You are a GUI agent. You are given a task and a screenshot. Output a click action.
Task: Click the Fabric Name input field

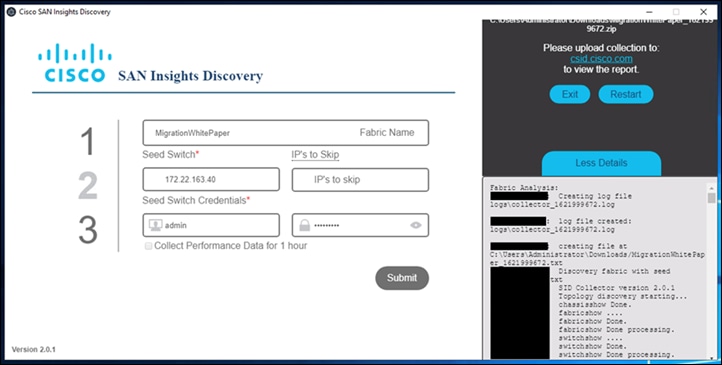285,133
